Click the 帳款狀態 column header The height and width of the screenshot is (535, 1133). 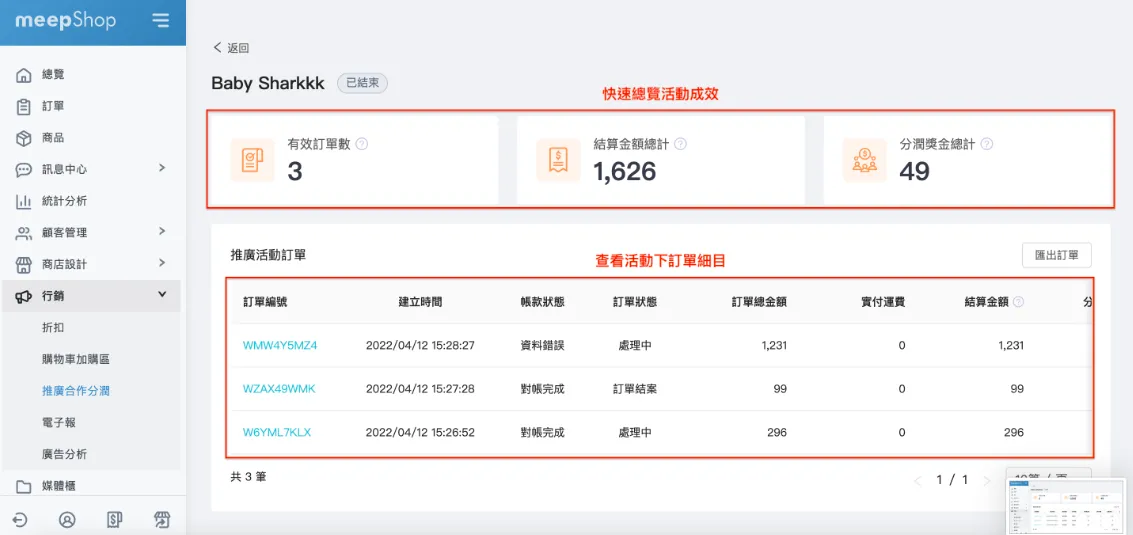pyautogui.click(x=542, y=302)
